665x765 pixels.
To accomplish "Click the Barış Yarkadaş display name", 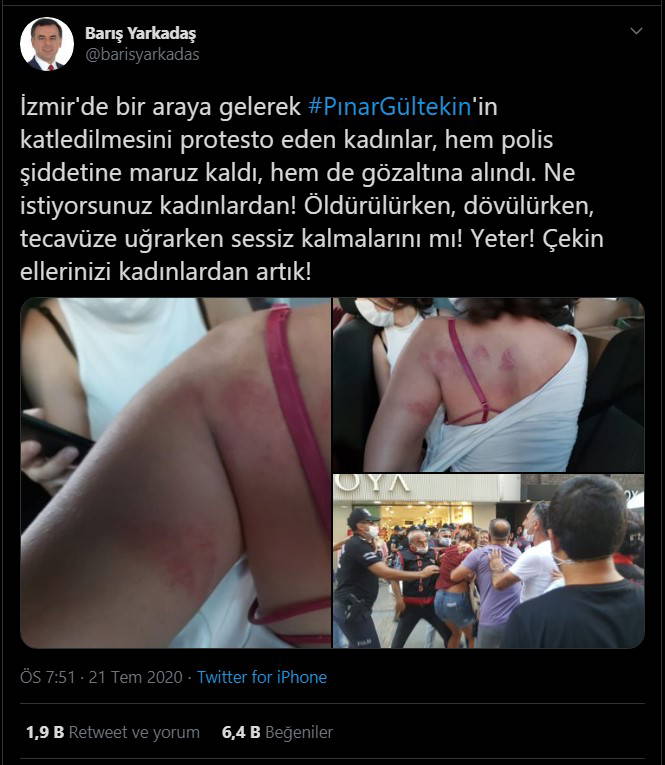I will [141, 33].
